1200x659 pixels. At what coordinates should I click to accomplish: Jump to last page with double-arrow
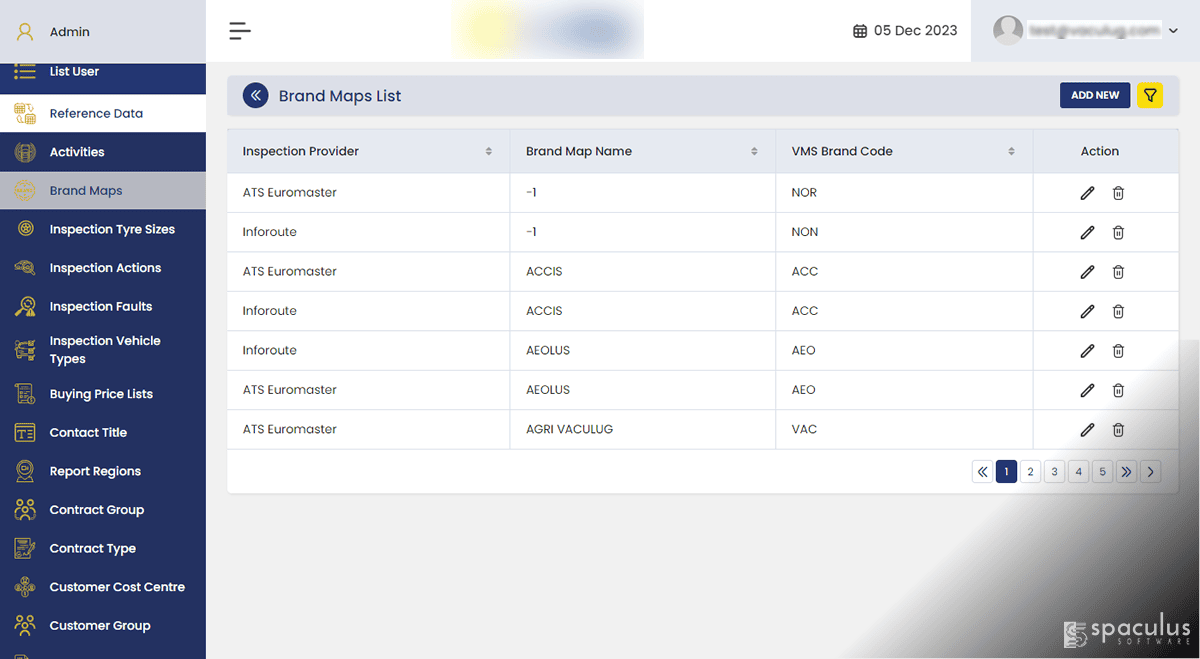pos(1126,472)
